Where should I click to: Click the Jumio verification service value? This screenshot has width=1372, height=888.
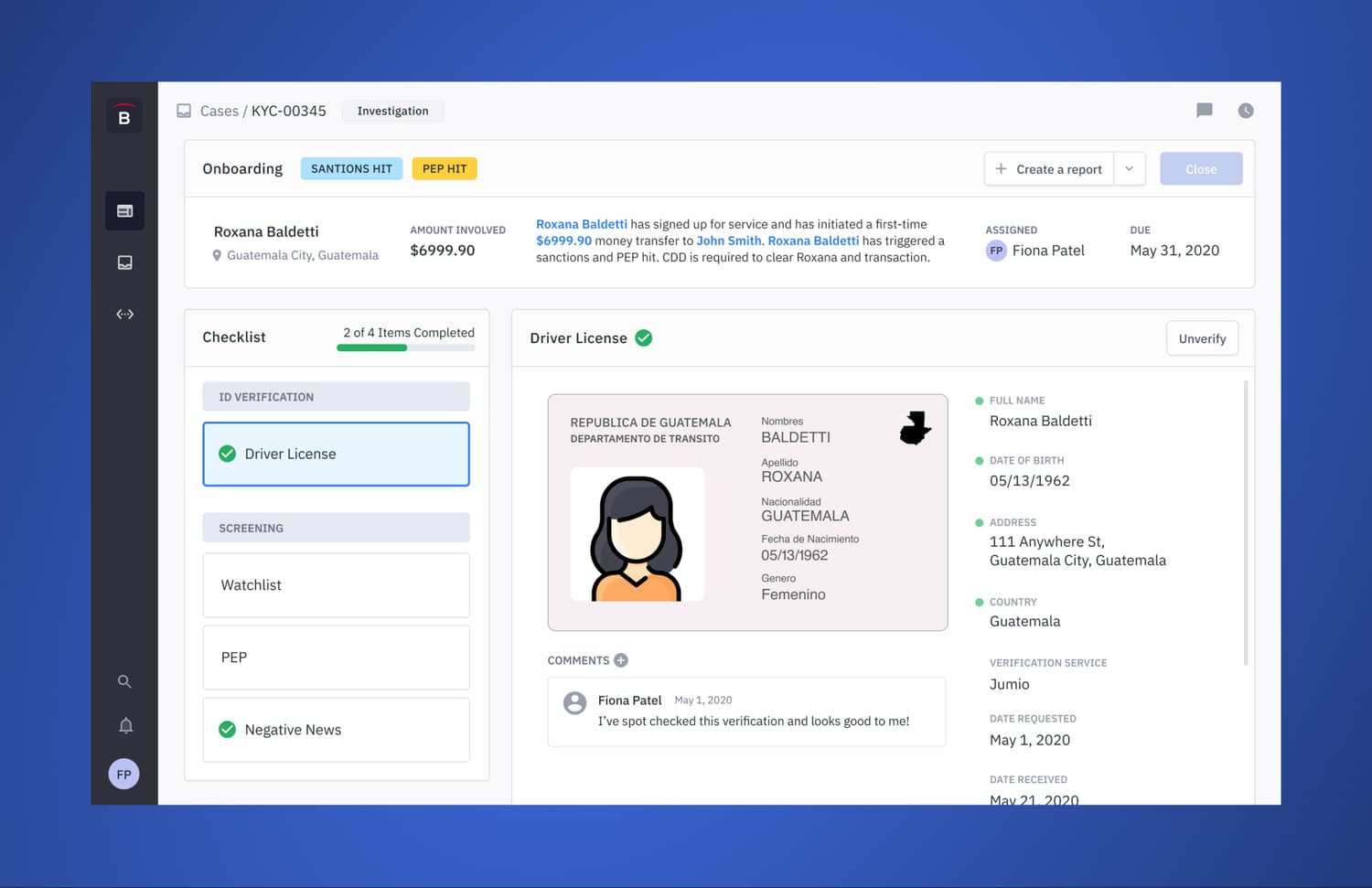[1010, 684]
